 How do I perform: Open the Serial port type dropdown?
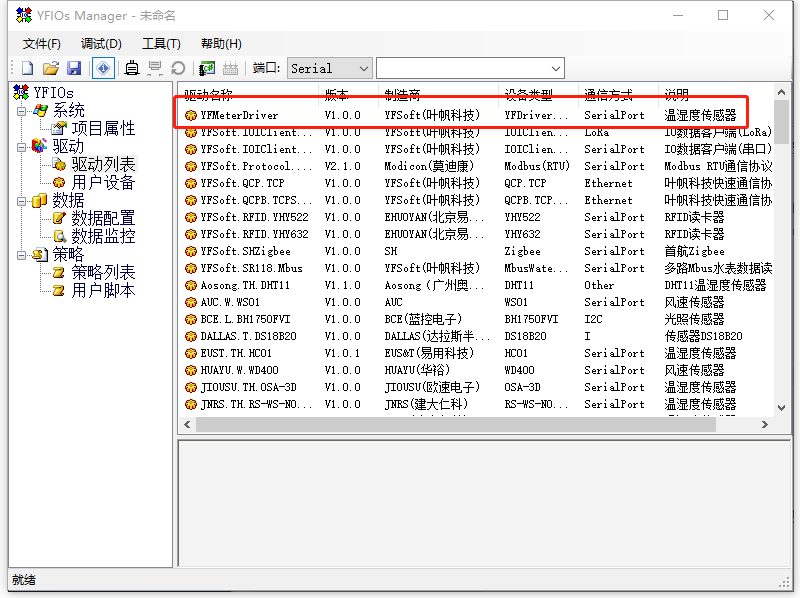pyautogui.click(x=330, y=68)
